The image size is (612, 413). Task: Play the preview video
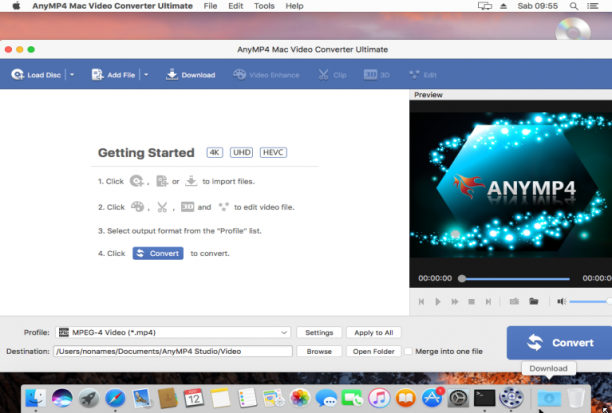438,302
